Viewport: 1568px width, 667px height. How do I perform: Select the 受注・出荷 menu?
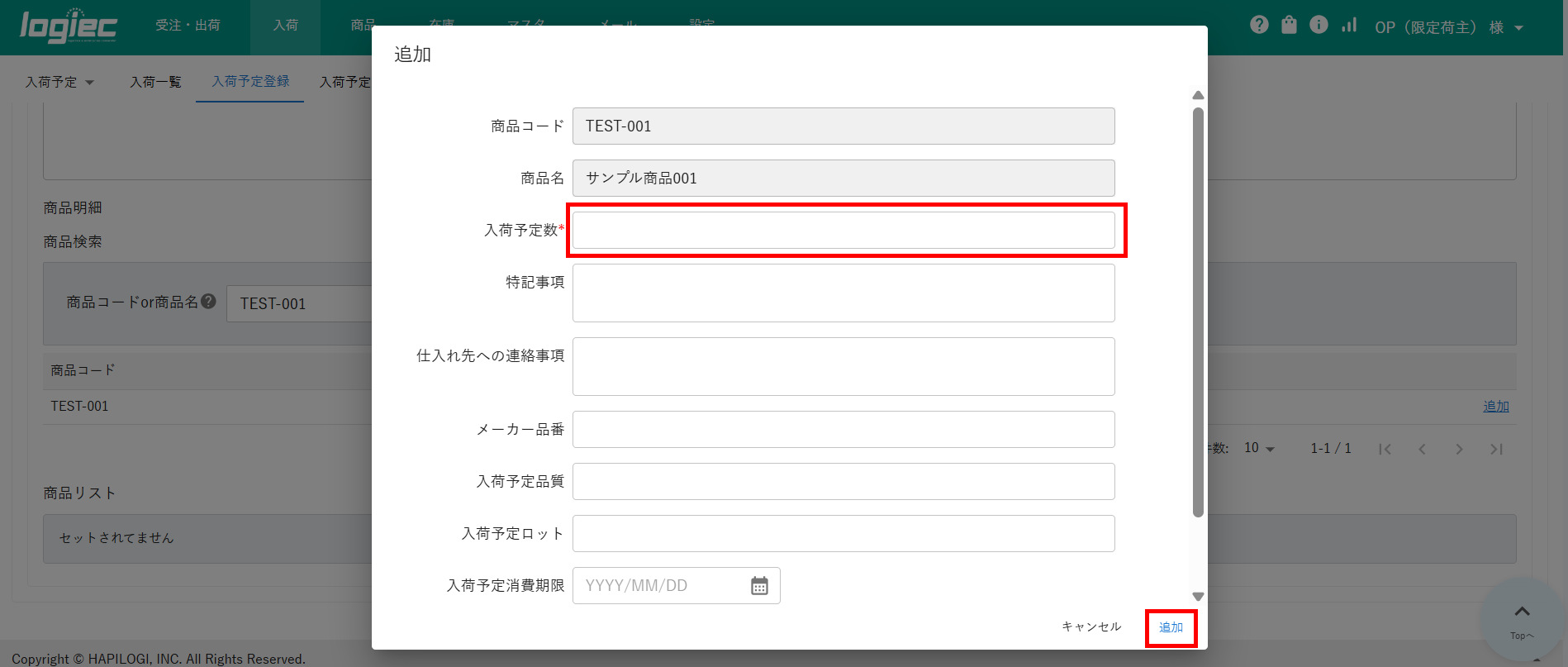tap(188, 26)
